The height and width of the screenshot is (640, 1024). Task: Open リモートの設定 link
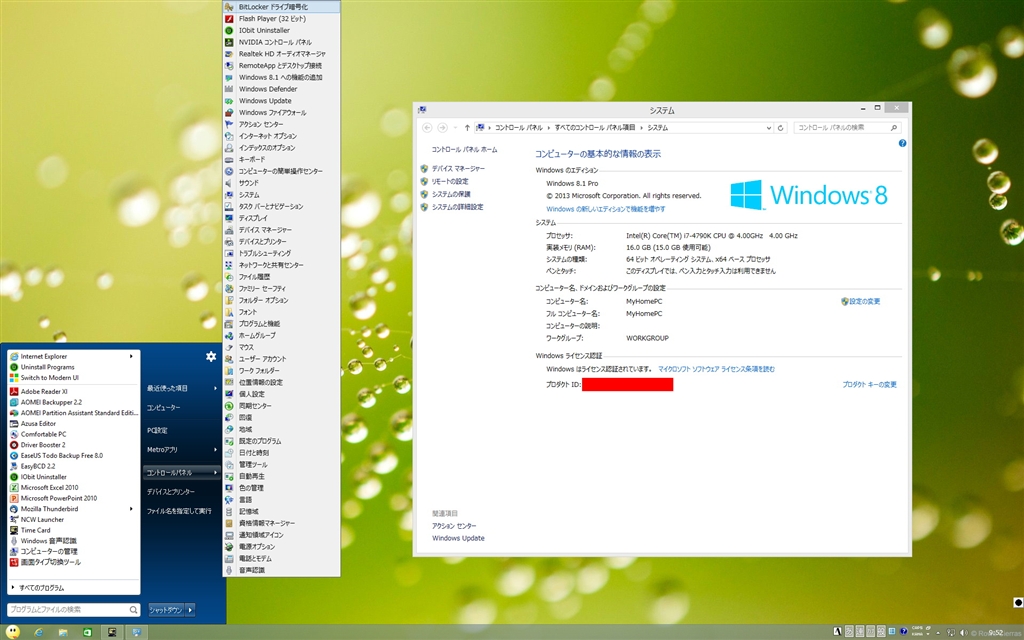(450, 182)
